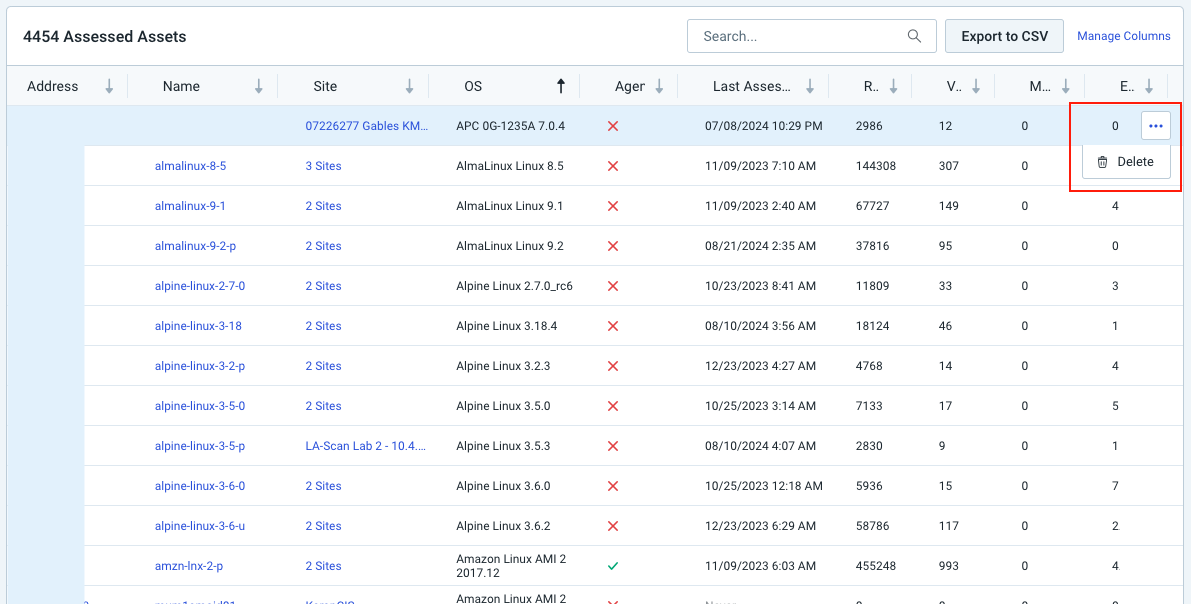The width and height of the screenshot is (1191, 604).
Task: Open amzn-lnx-2-p asset link
Action: coord(189,566)
